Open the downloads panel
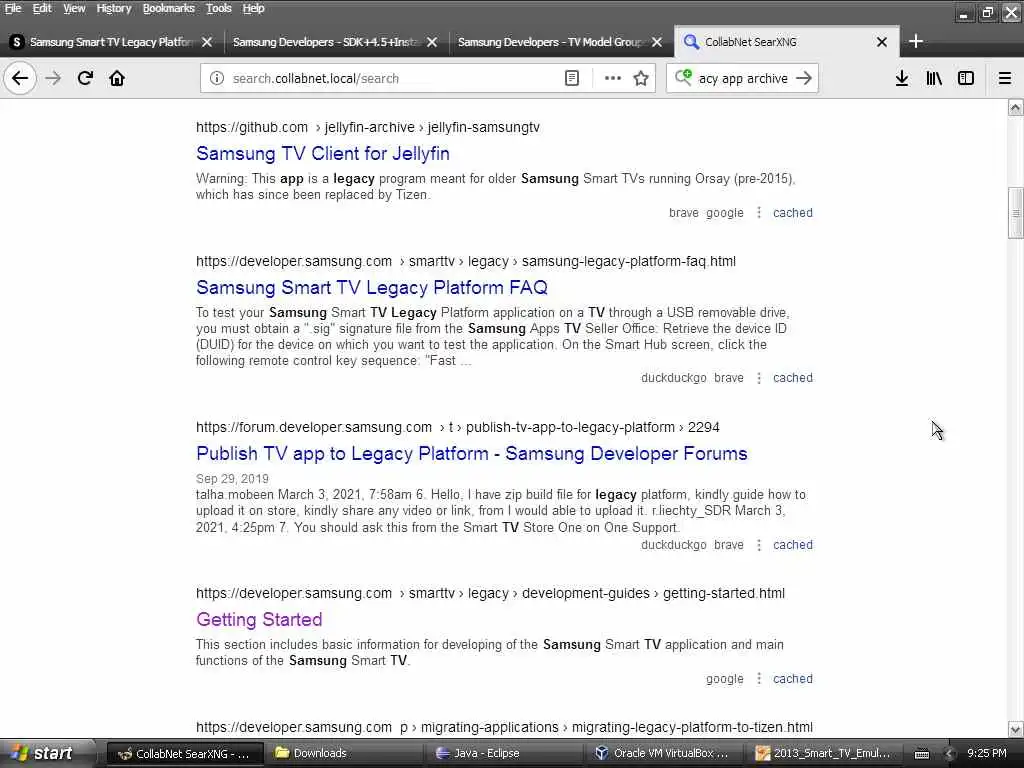 click(902, 78)
